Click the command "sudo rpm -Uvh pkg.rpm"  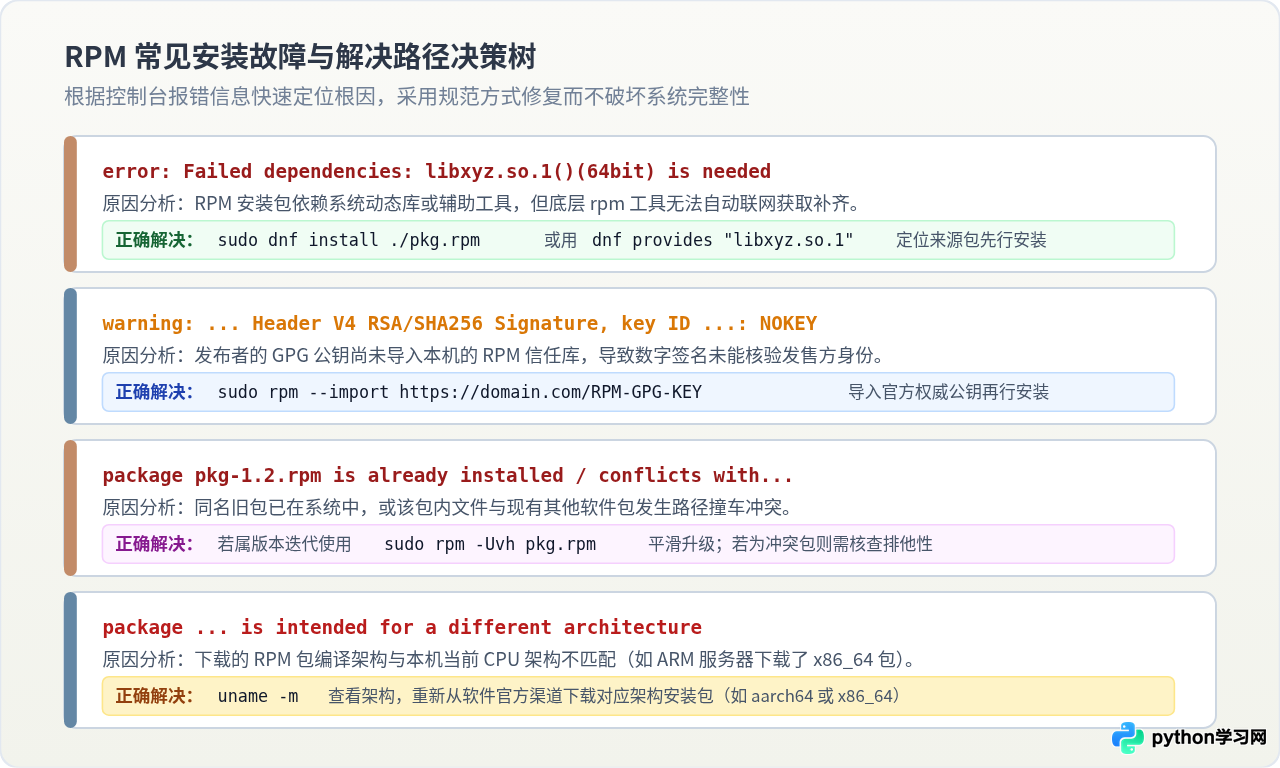(490, 544)
